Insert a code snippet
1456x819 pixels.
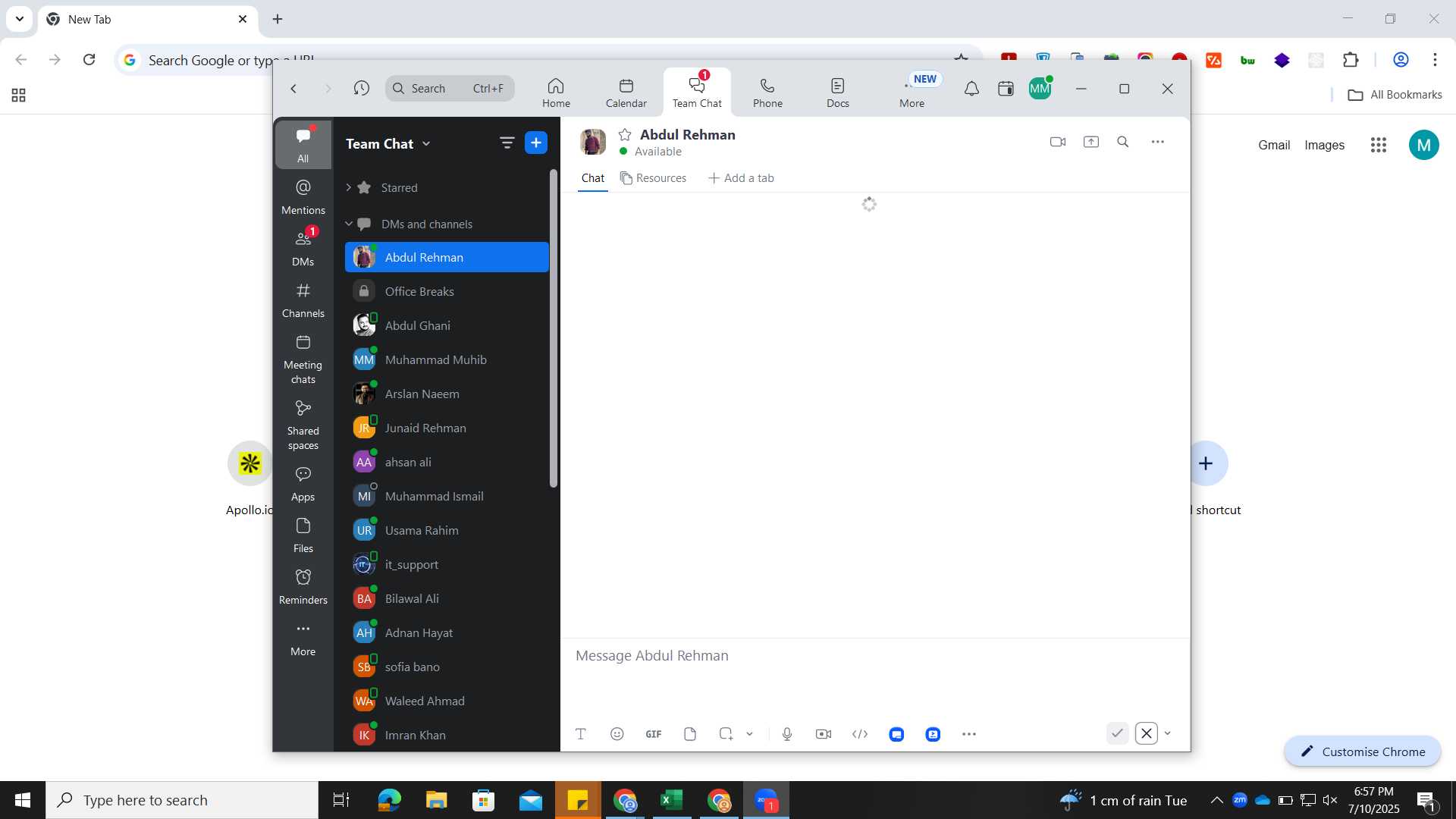coord(859,733)
